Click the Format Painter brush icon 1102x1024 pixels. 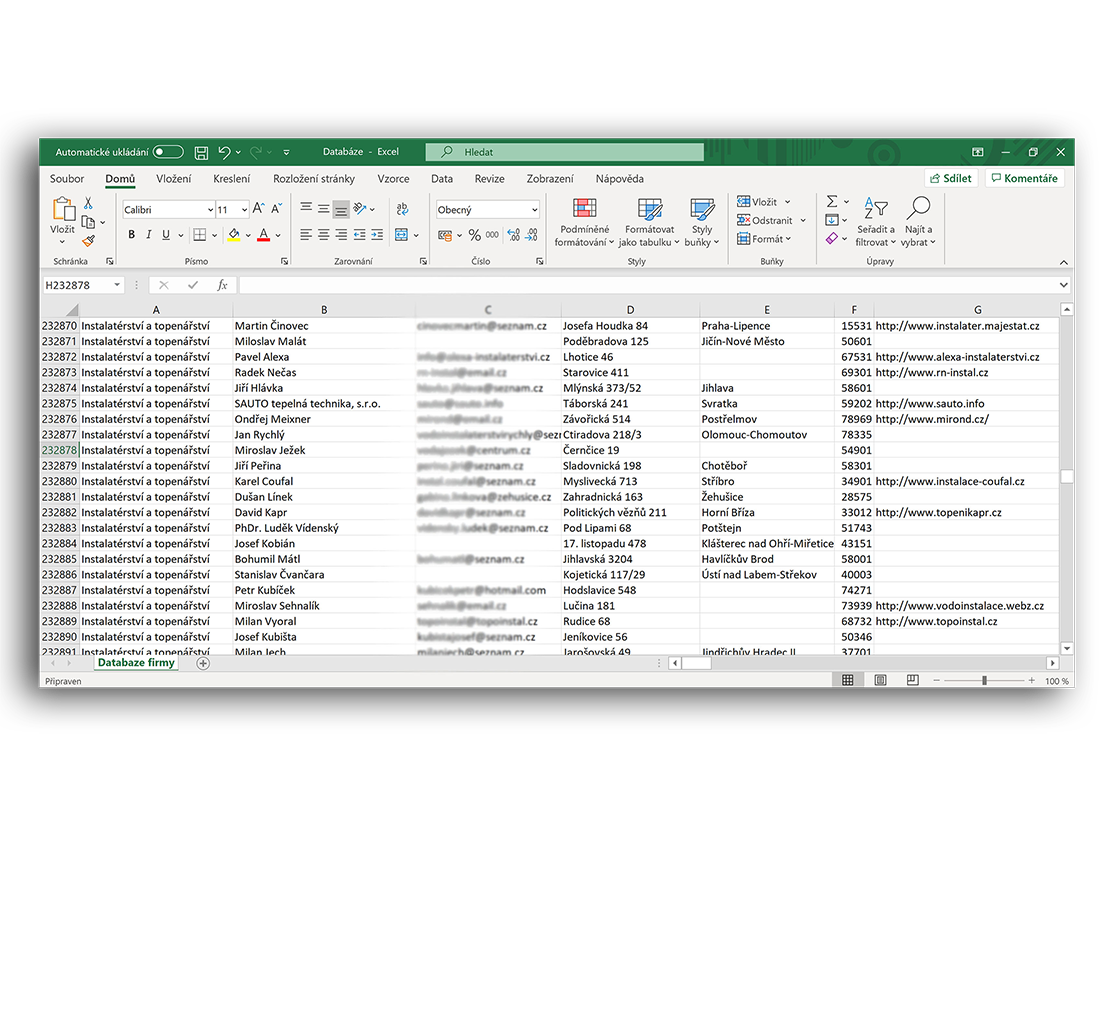point(89,241)
